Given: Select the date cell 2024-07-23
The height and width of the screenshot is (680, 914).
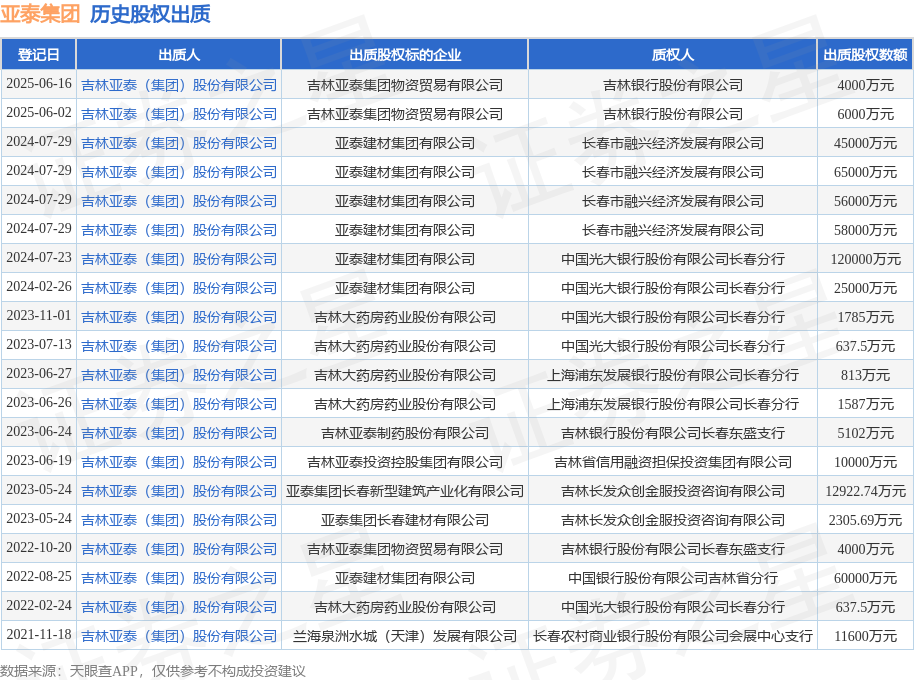Looking at the screenshot, I should (39, 258).
